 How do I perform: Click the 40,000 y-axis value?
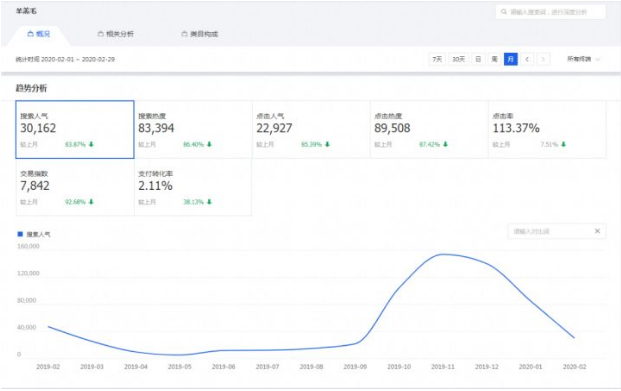click(x=27, y=327)
